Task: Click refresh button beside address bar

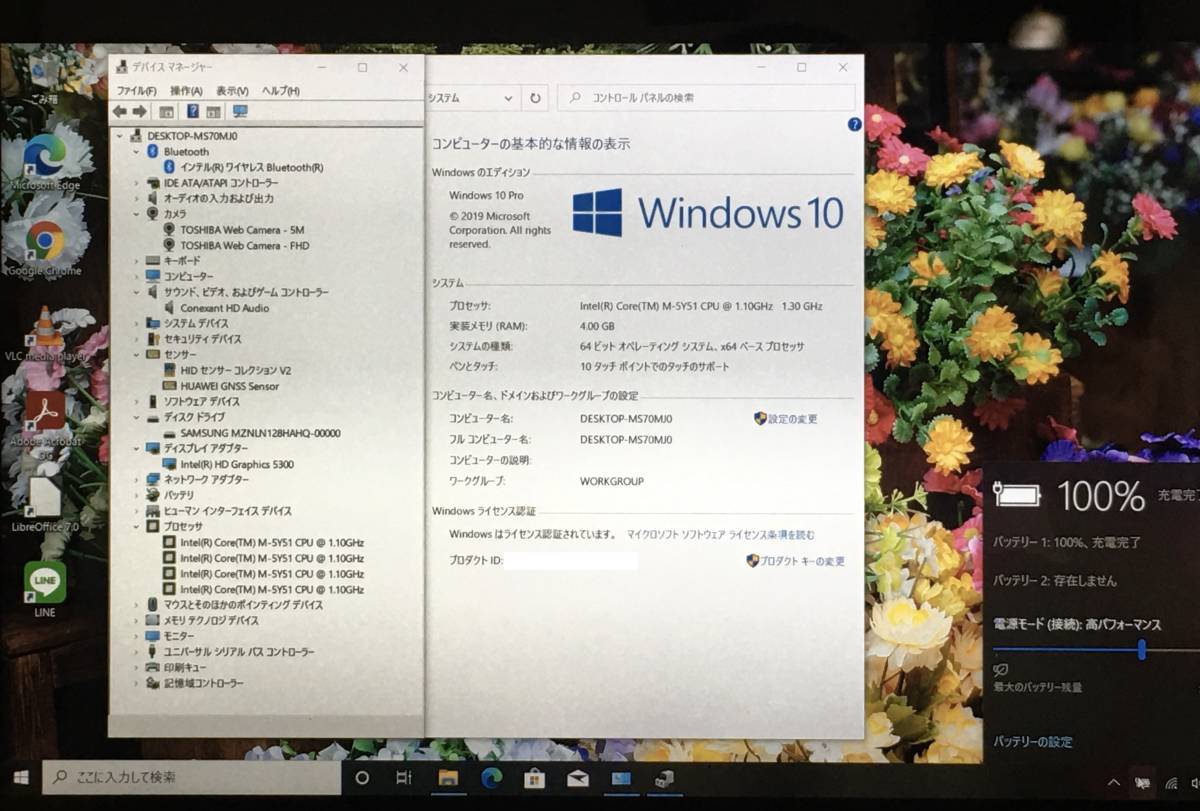Action: [535, 98]
